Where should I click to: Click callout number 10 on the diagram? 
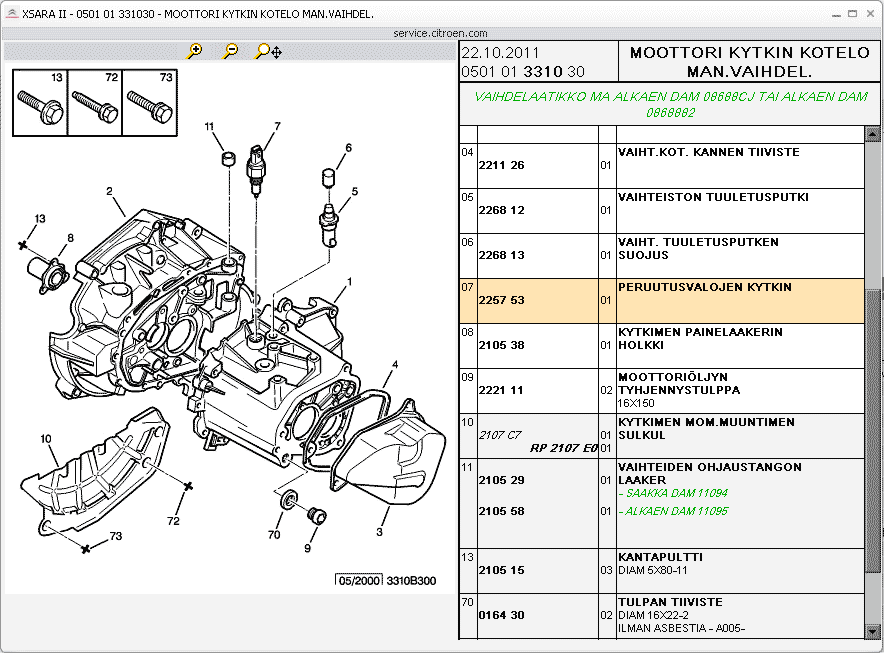point(46,439)
